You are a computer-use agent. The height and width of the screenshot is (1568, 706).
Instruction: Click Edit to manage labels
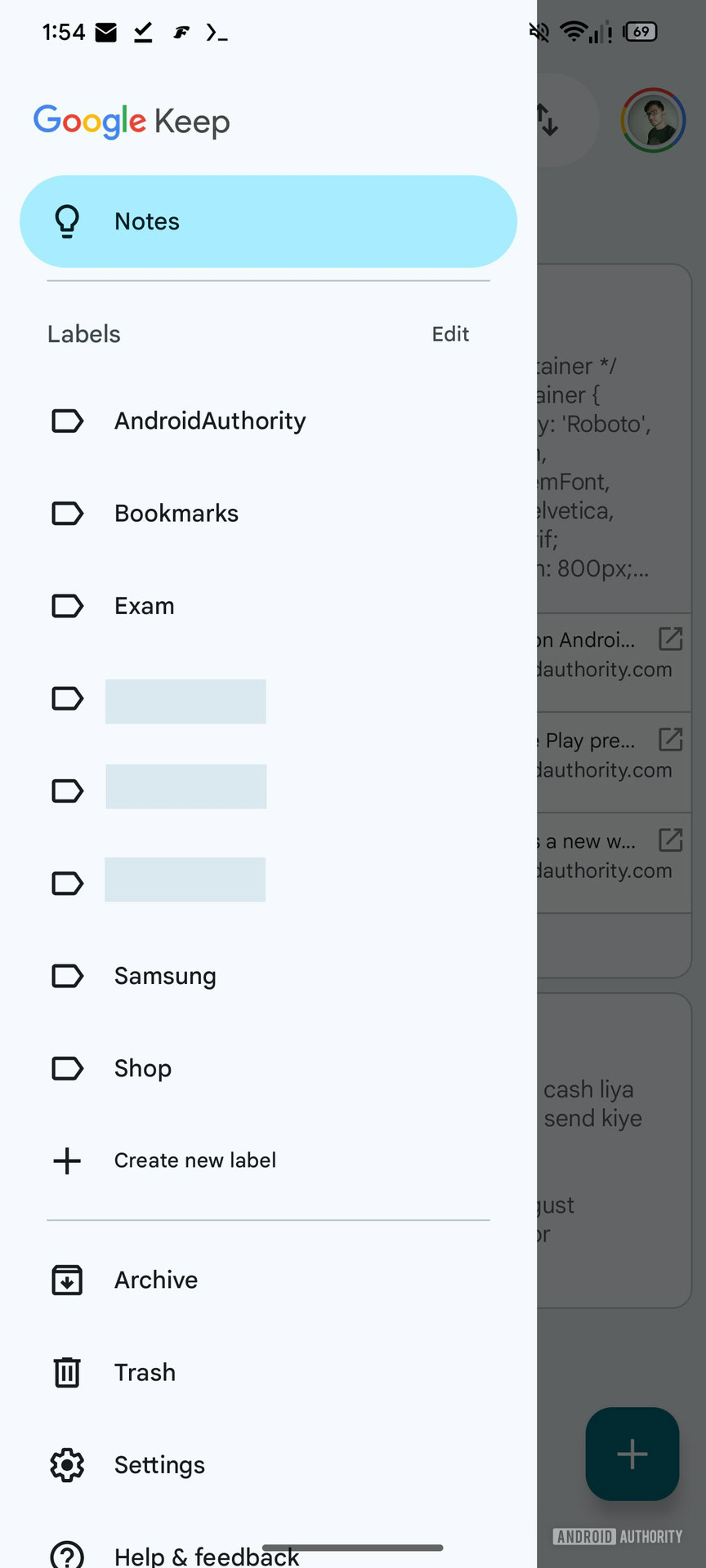coord(449,334)
